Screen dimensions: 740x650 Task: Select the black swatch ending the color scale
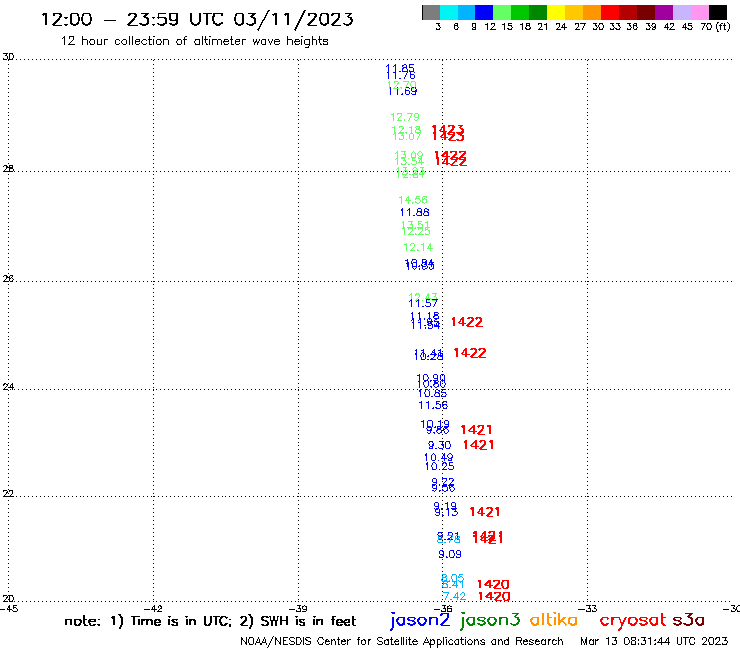click(x=717, y=12)
